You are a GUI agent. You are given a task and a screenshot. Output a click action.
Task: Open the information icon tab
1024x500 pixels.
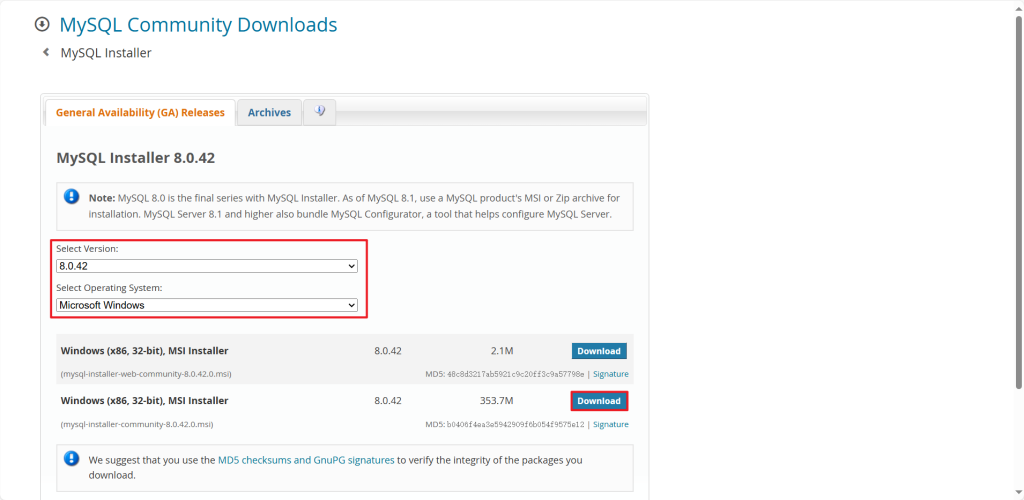319,112
